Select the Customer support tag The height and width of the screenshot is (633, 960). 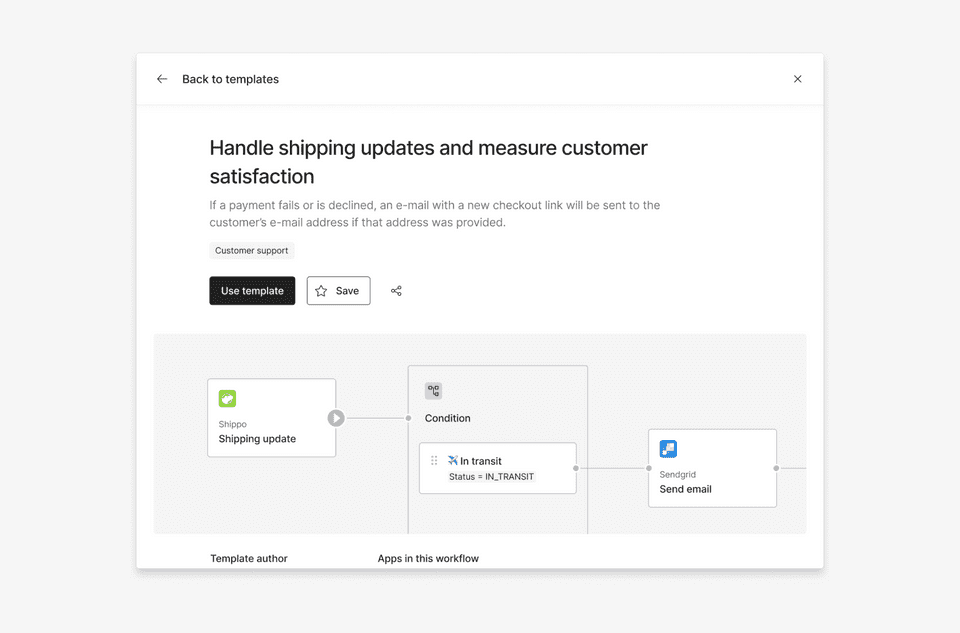click(x=252, y=250)
